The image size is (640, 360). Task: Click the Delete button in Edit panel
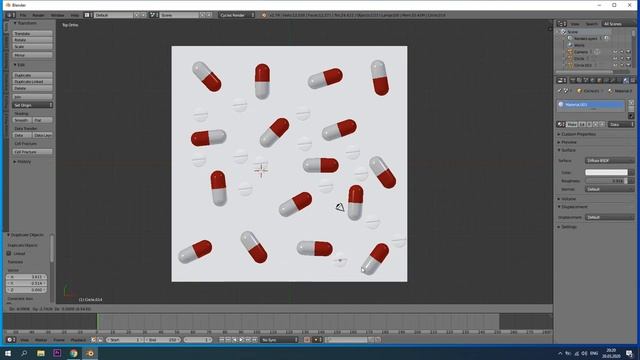tap(33, 88)
